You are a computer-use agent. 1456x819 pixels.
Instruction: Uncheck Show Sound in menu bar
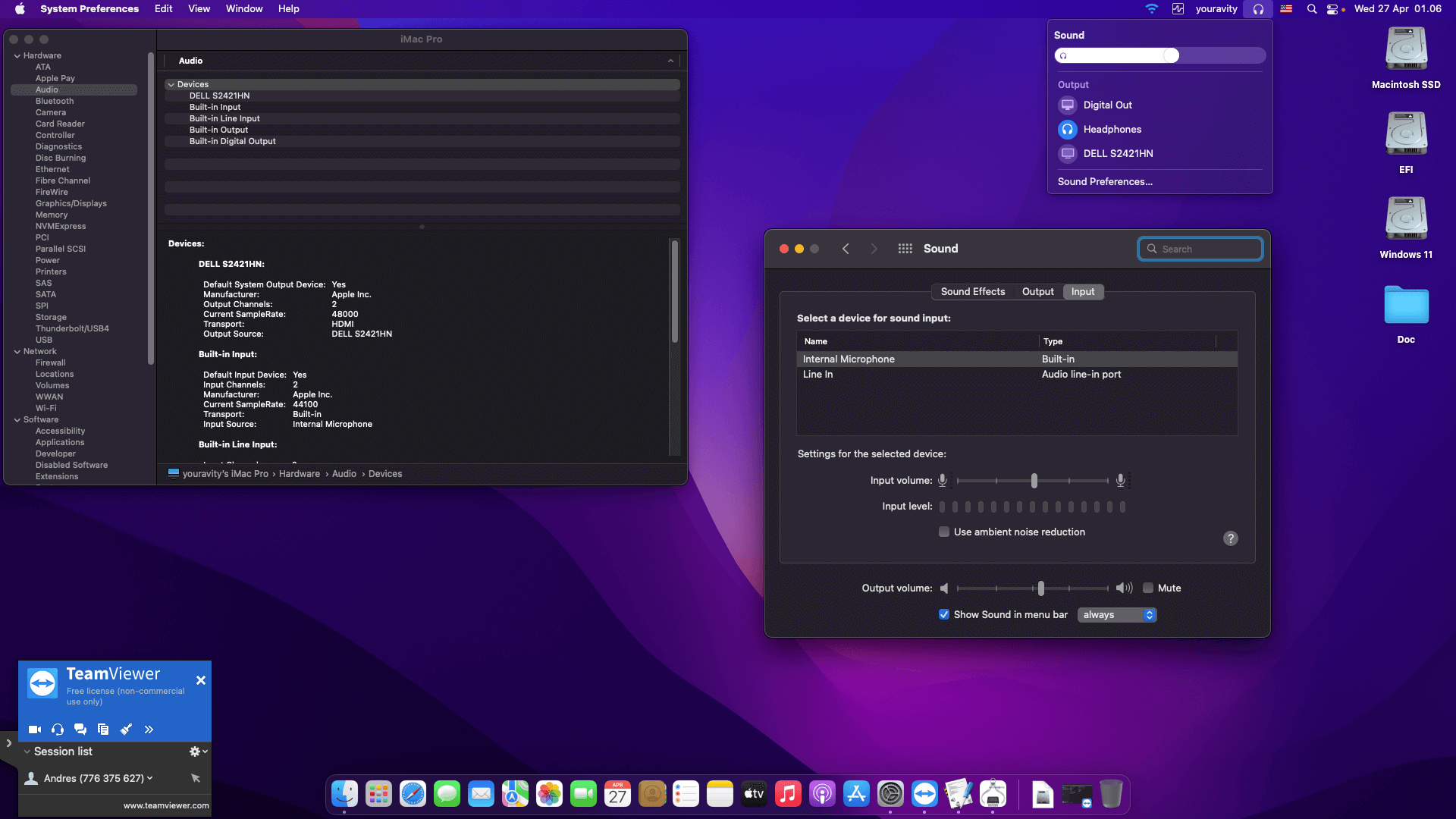click(x=944, y=615)
